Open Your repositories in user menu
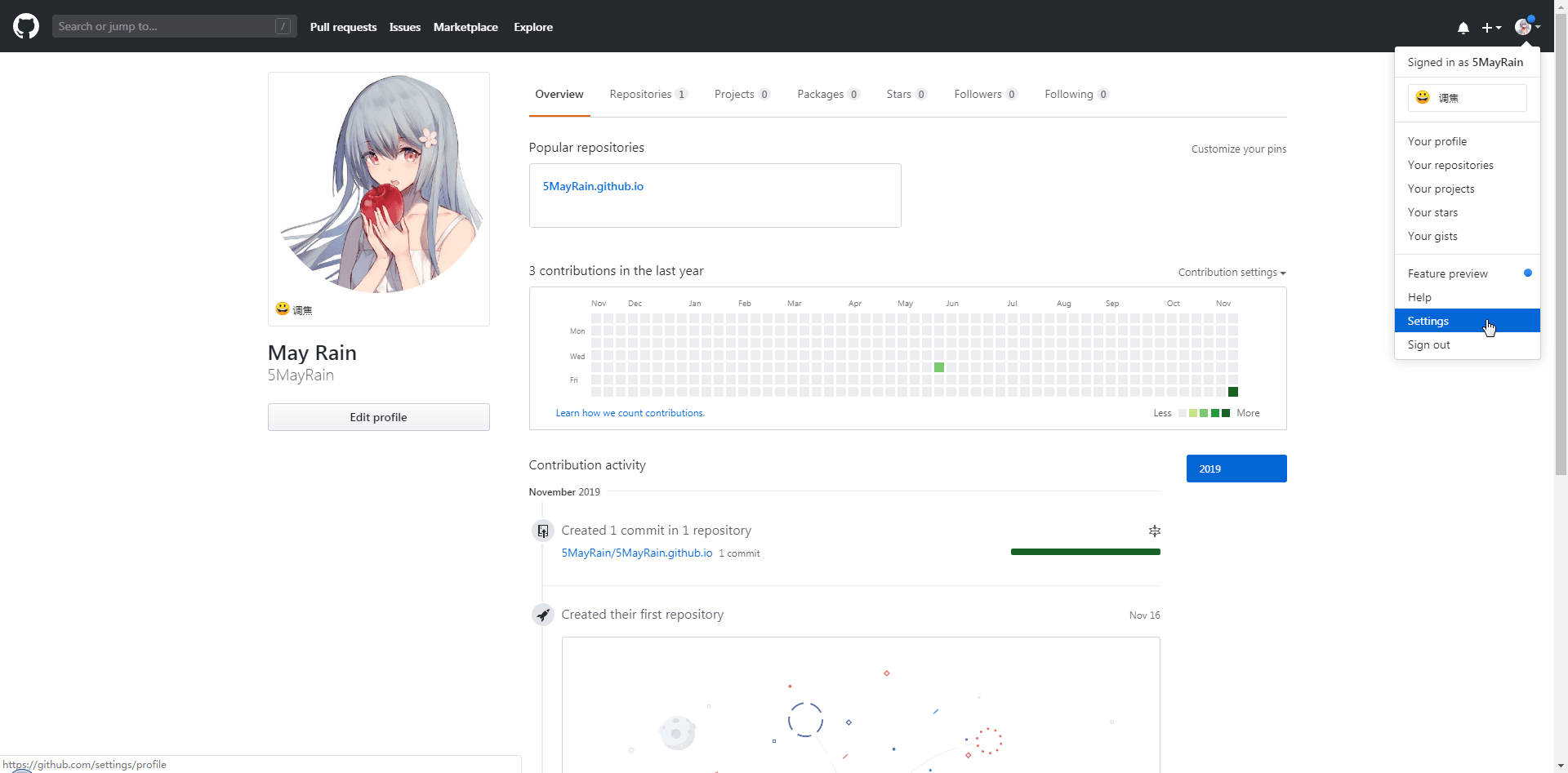 1468,165
